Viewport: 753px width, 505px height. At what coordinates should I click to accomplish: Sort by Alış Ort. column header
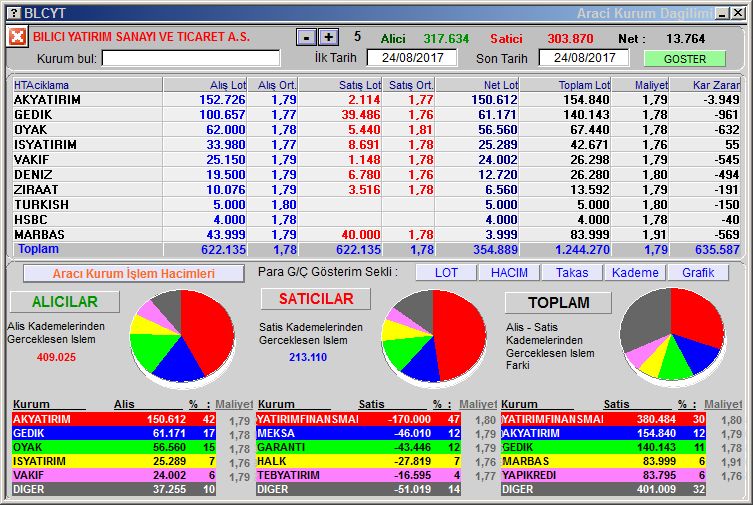[x=272, y=85]
